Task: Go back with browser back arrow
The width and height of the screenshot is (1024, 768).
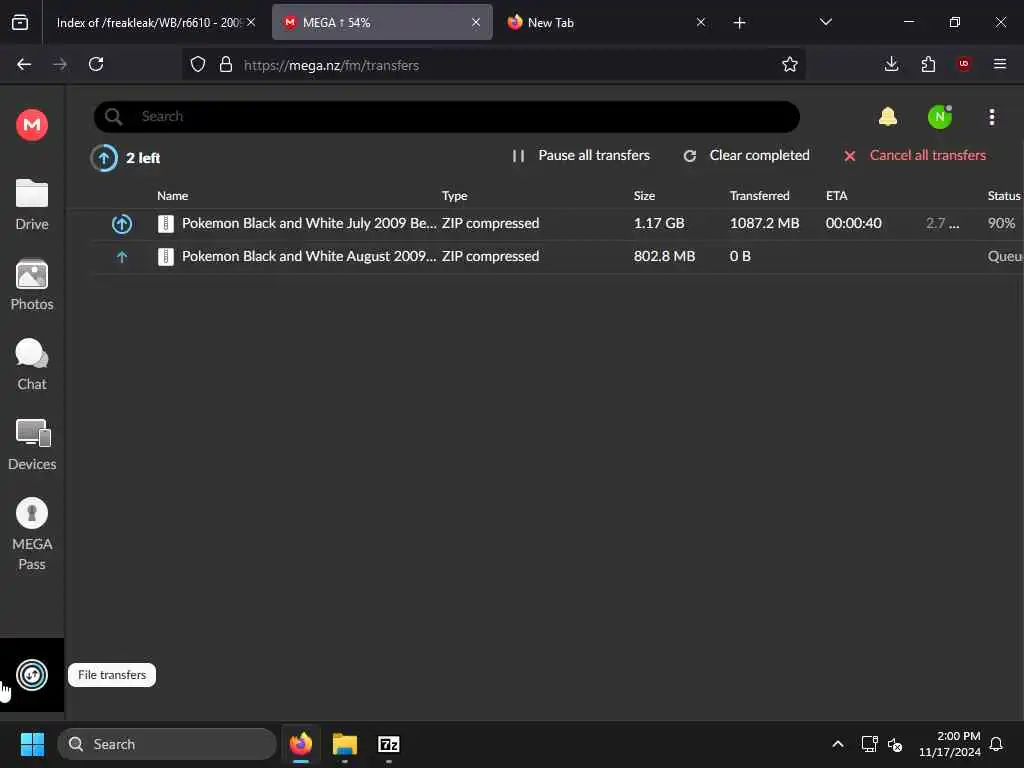Action: click(24, 65)
